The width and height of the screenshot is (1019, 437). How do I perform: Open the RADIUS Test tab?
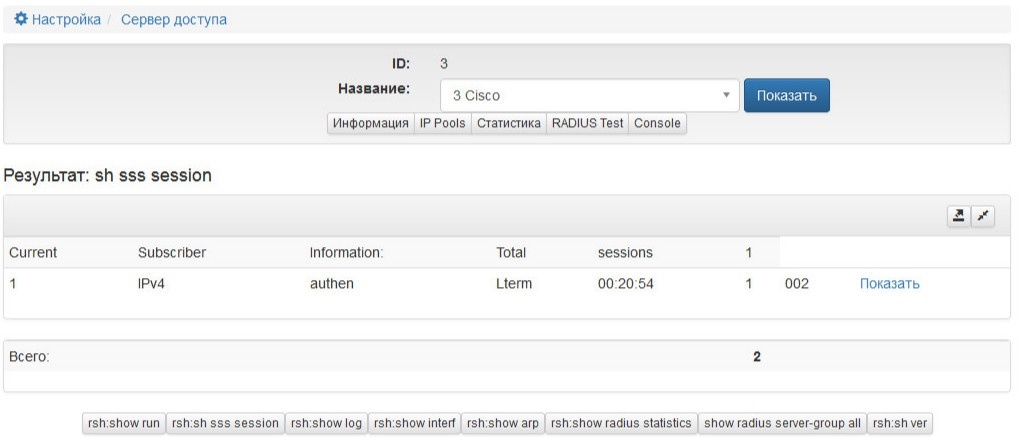(x=588, y=123)
